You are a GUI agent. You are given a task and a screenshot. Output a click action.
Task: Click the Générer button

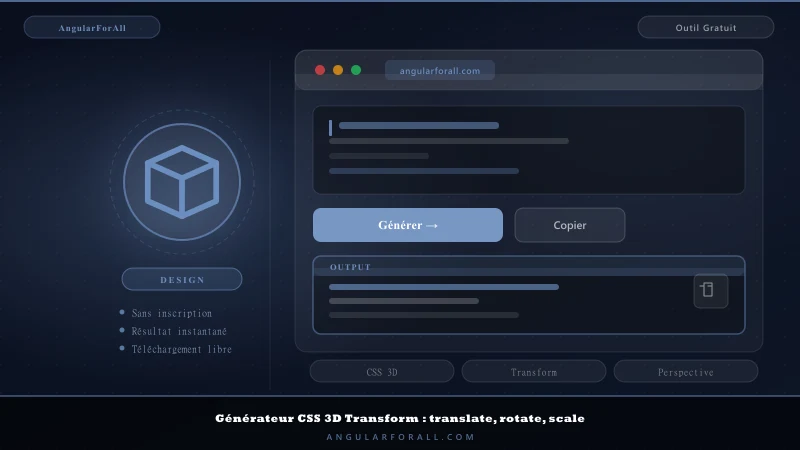click(x=408, y=225)
